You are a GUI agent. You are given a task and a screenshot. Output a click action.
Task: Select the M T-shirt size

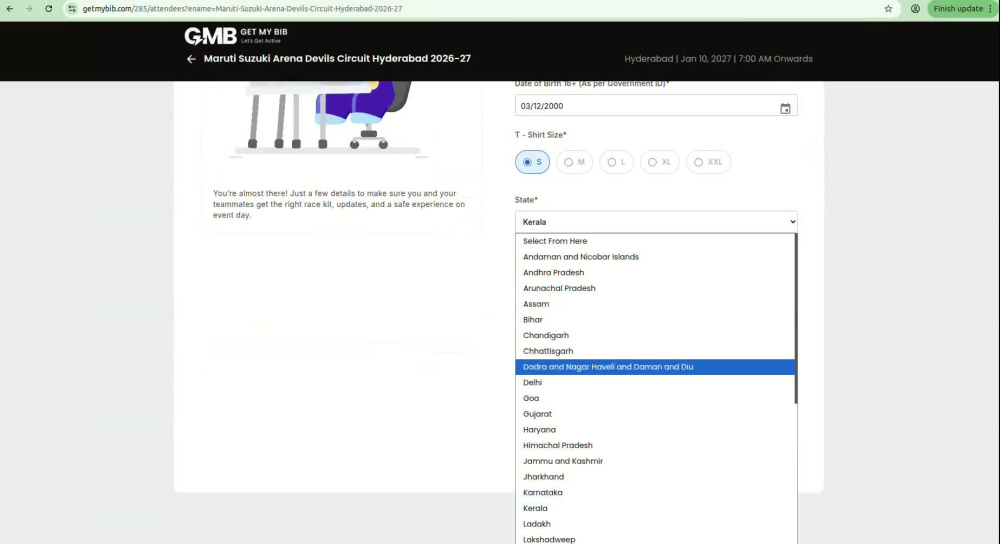coord(574,162)
